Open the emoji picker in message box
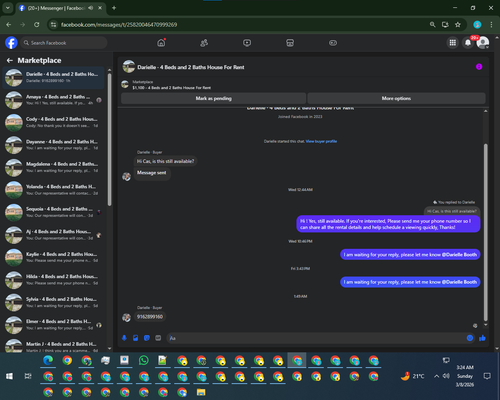This screenshot has height=400, width=500. click(x=470, y=338)
